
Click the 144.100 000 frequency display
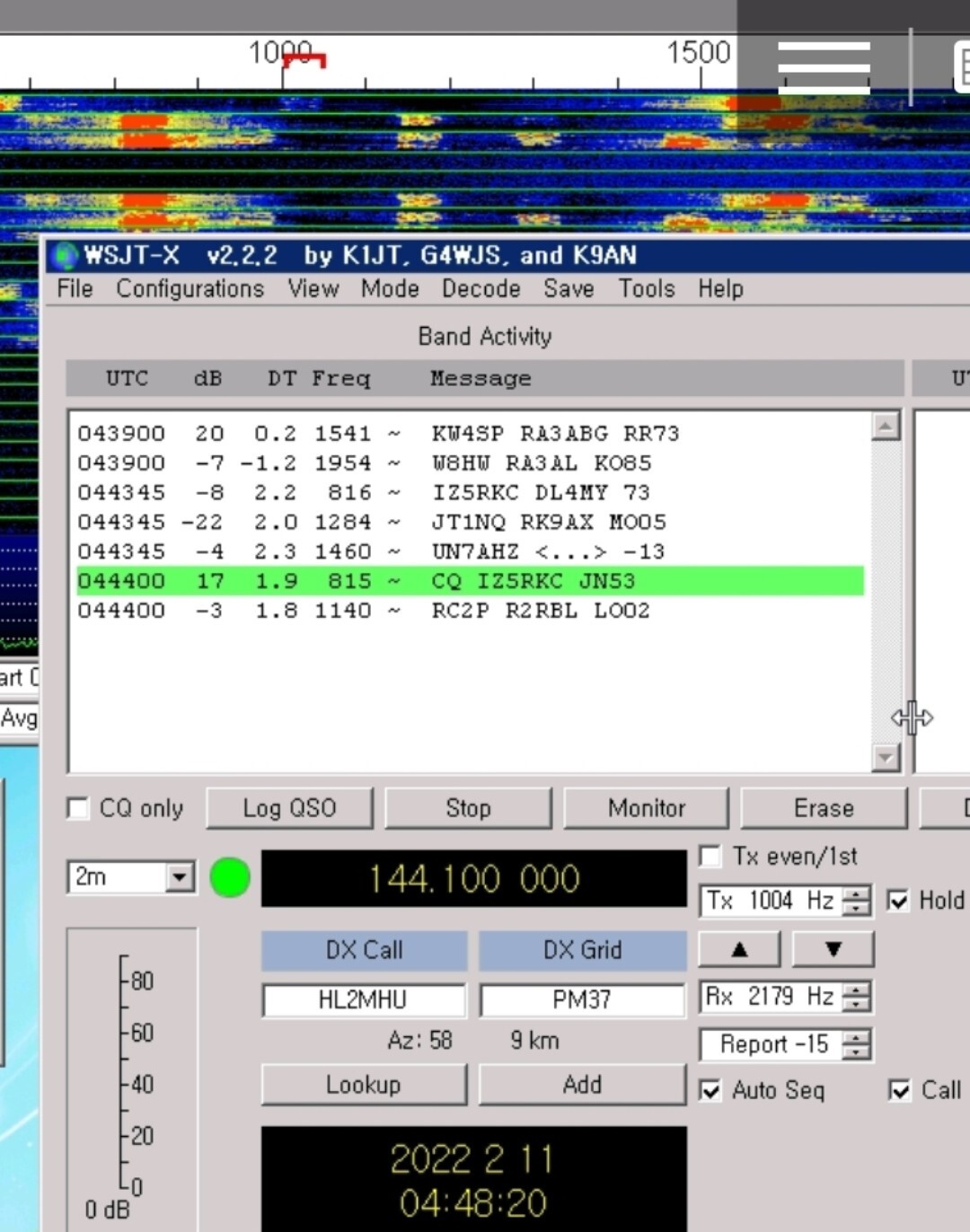click(x=474, y=878)
